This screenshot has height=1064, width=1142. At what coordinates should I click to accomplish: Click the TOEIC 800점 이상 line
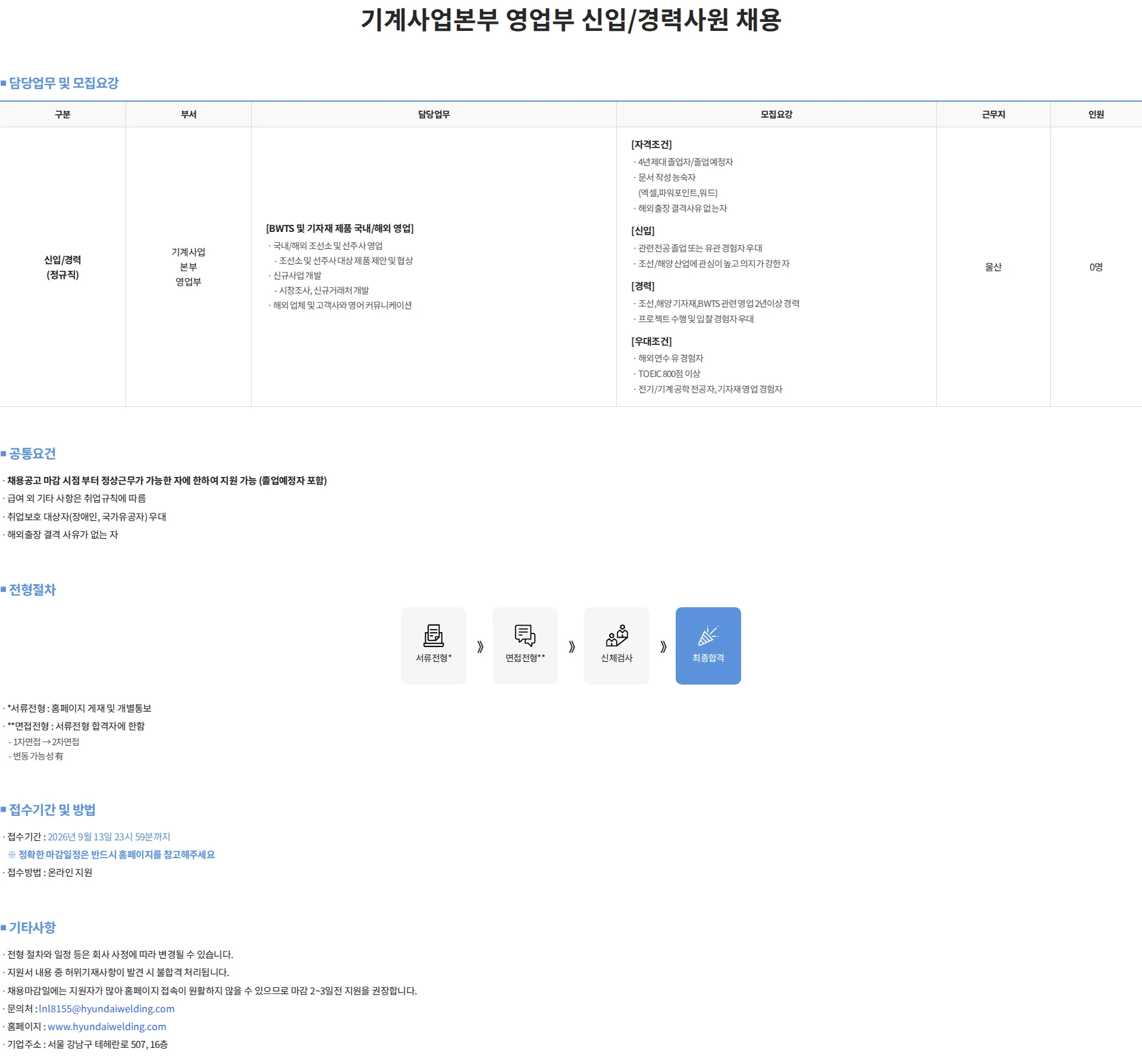(669, 374)
